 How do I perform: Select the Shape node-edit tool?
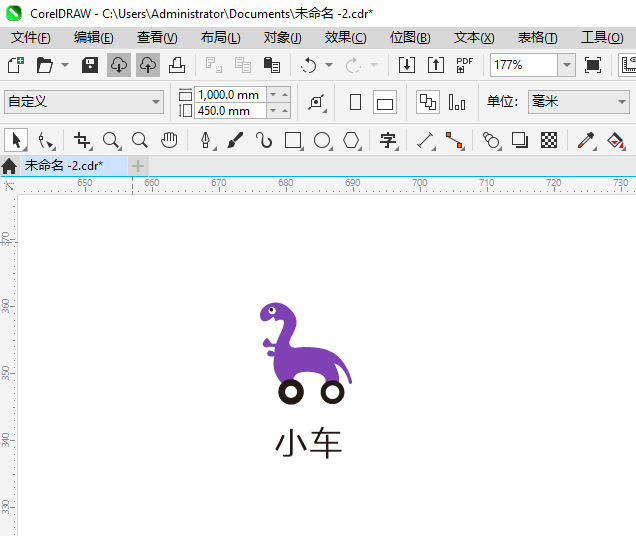46,141
